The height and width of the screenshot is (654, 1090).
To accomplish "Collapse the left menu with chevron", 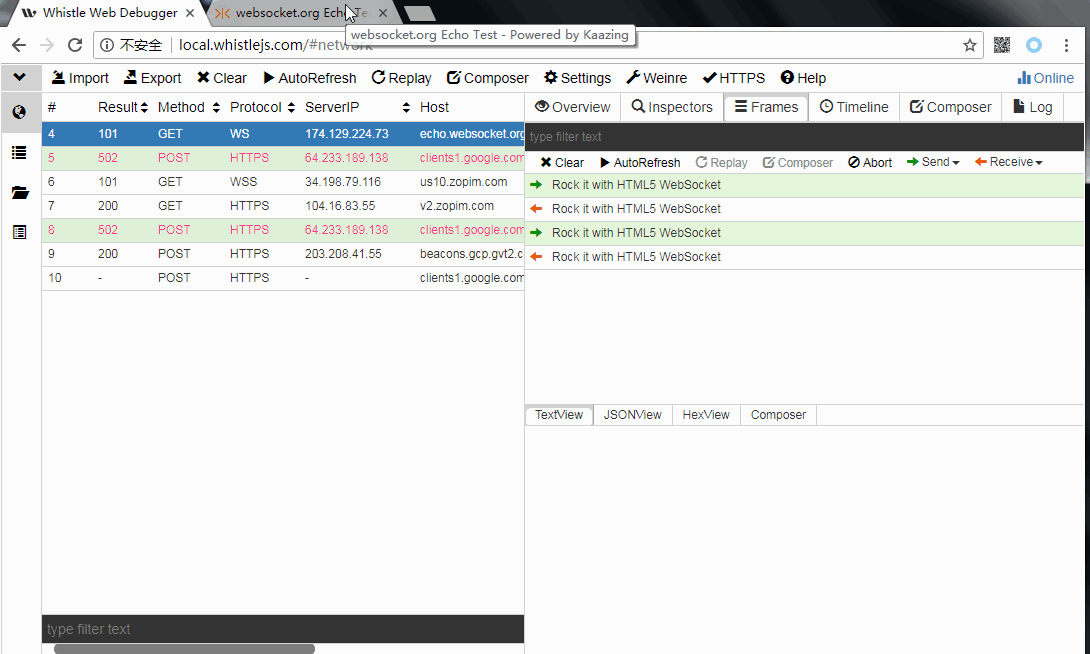I will pos(19,77).
